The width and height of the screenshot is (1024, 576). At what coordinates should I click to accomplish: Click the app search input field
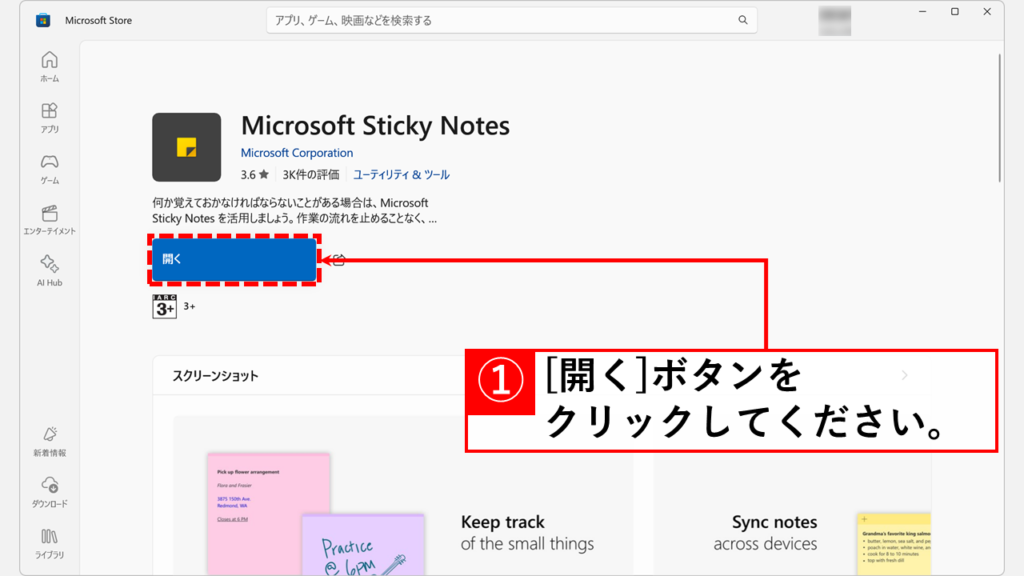coord(511,20)
